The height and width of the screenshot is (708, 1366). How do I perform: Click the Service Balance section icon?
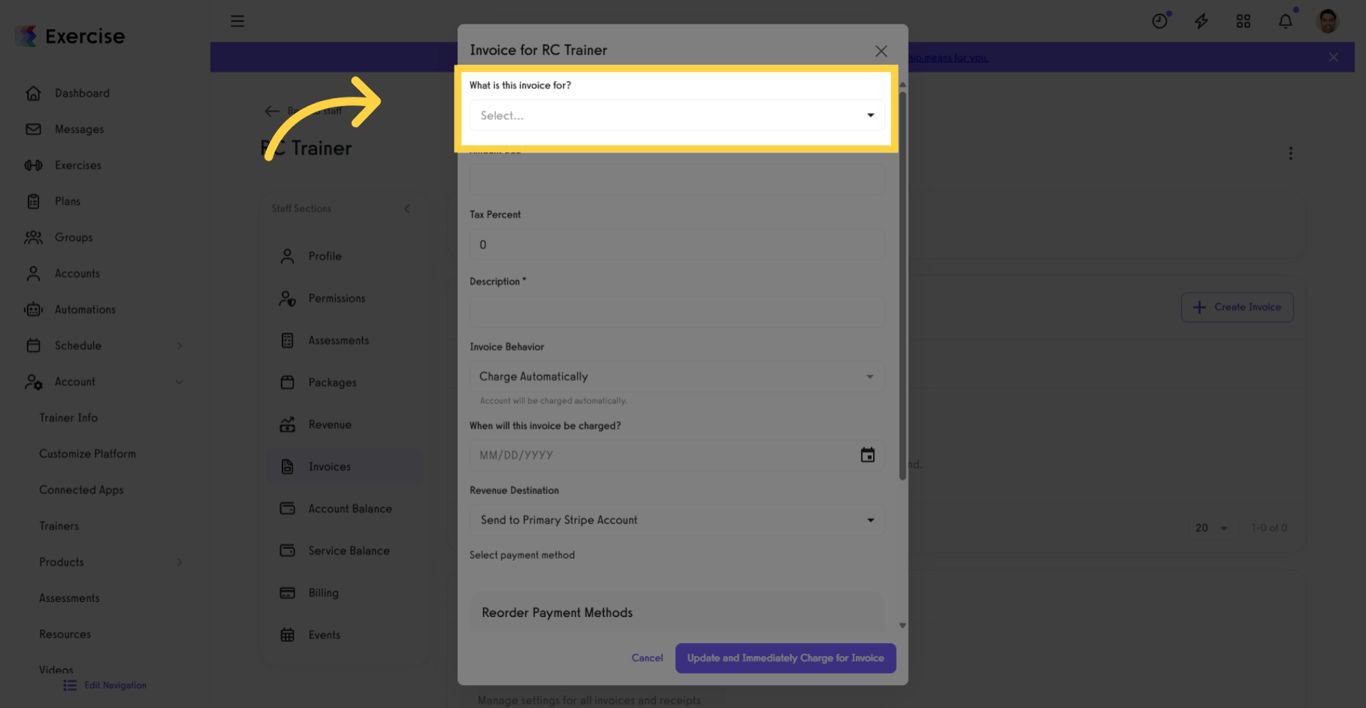[287, 551]
